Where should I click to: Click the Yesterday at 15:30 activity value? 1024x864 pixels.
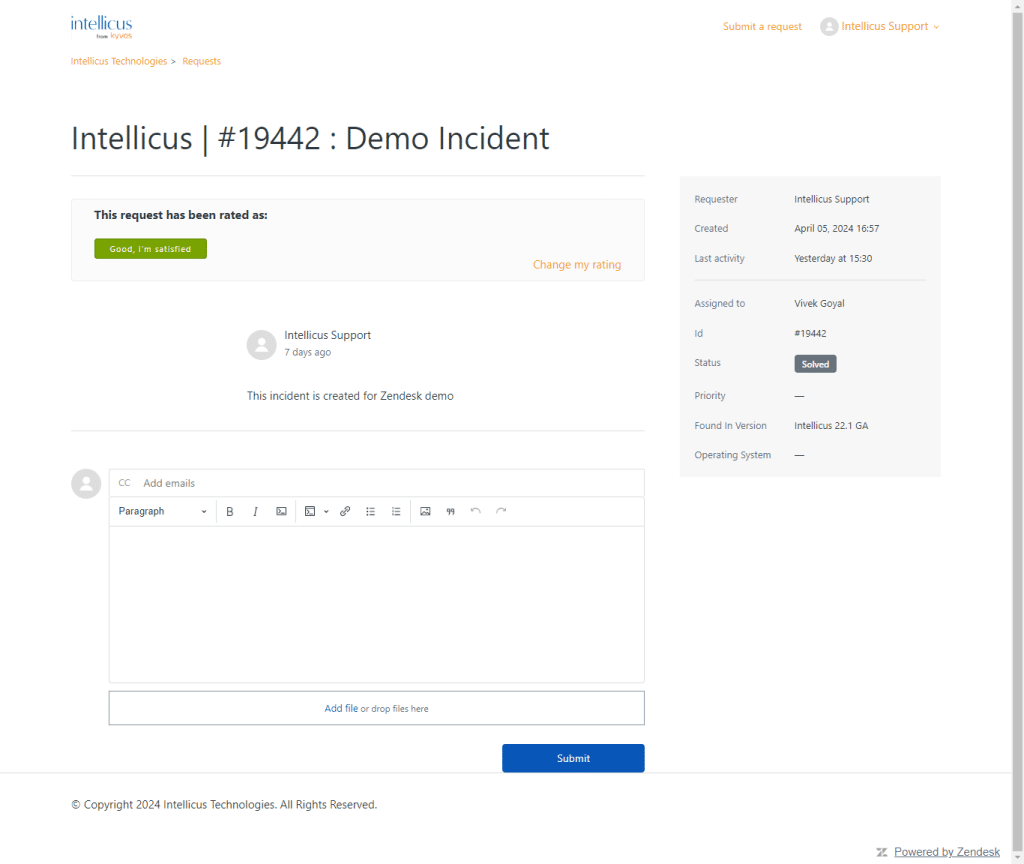[x=833, y=259]
